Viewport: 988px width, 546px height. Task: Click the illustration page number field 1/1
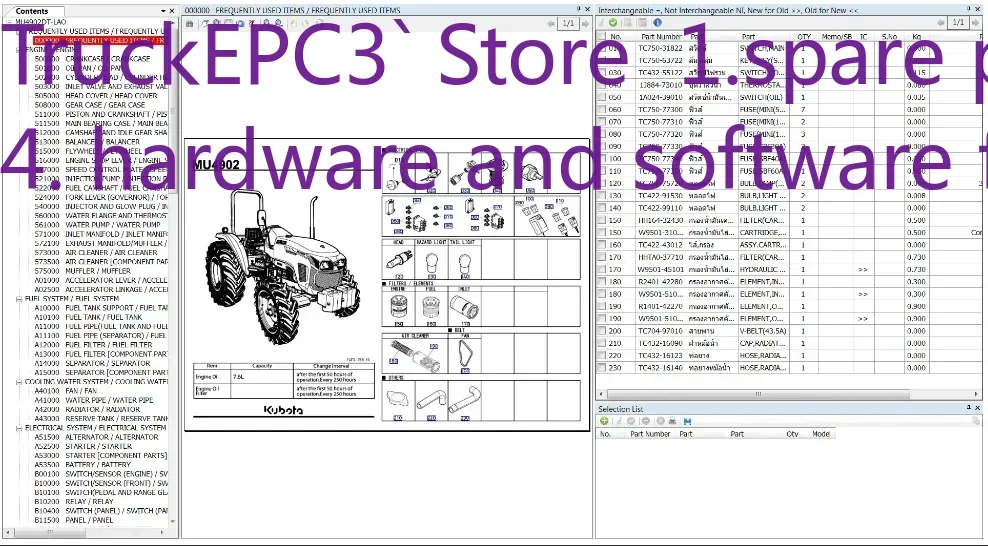coord(568,23)
